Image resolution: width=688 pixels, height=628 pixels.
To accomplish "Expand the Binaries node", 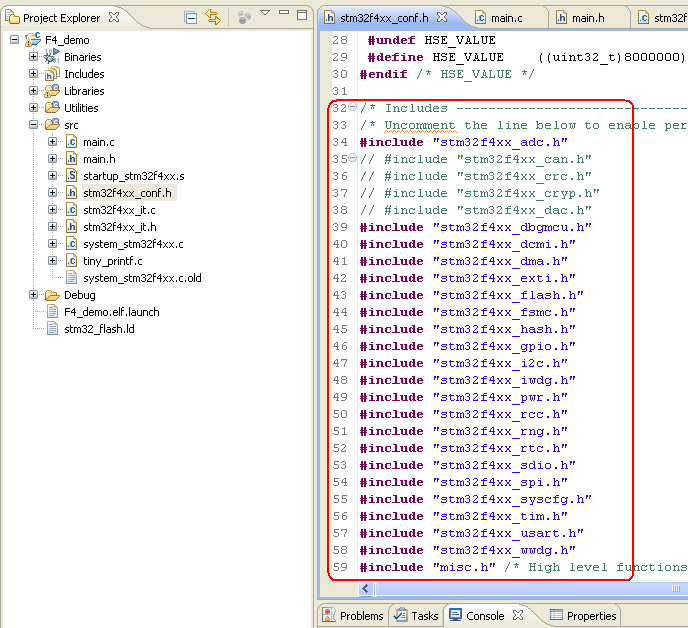I will [x=33, y=57].
